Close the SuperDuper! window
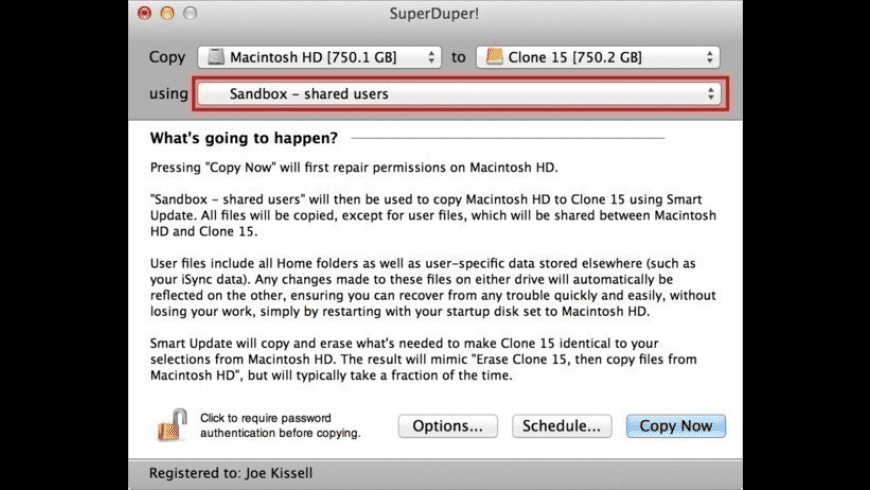Image resolution: width=870 pixels, height=490 pixels. (x=145, y=14)
